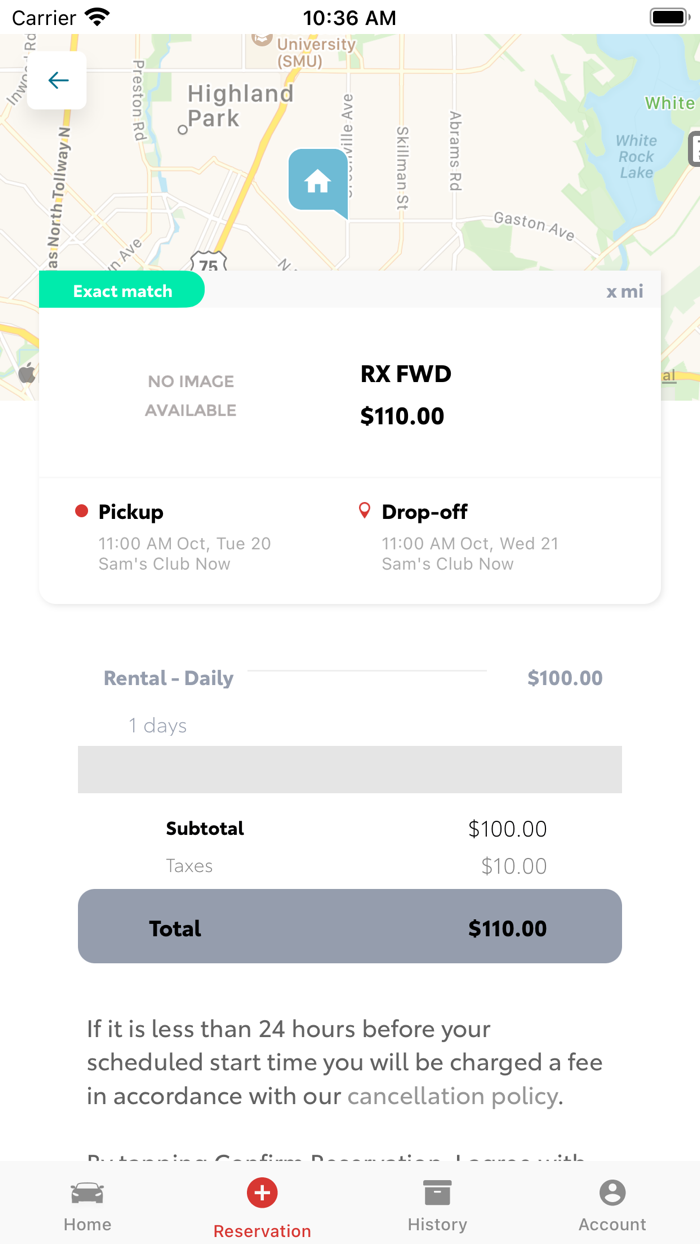Tap the RX FWD vehicle name

coord(406,374)
